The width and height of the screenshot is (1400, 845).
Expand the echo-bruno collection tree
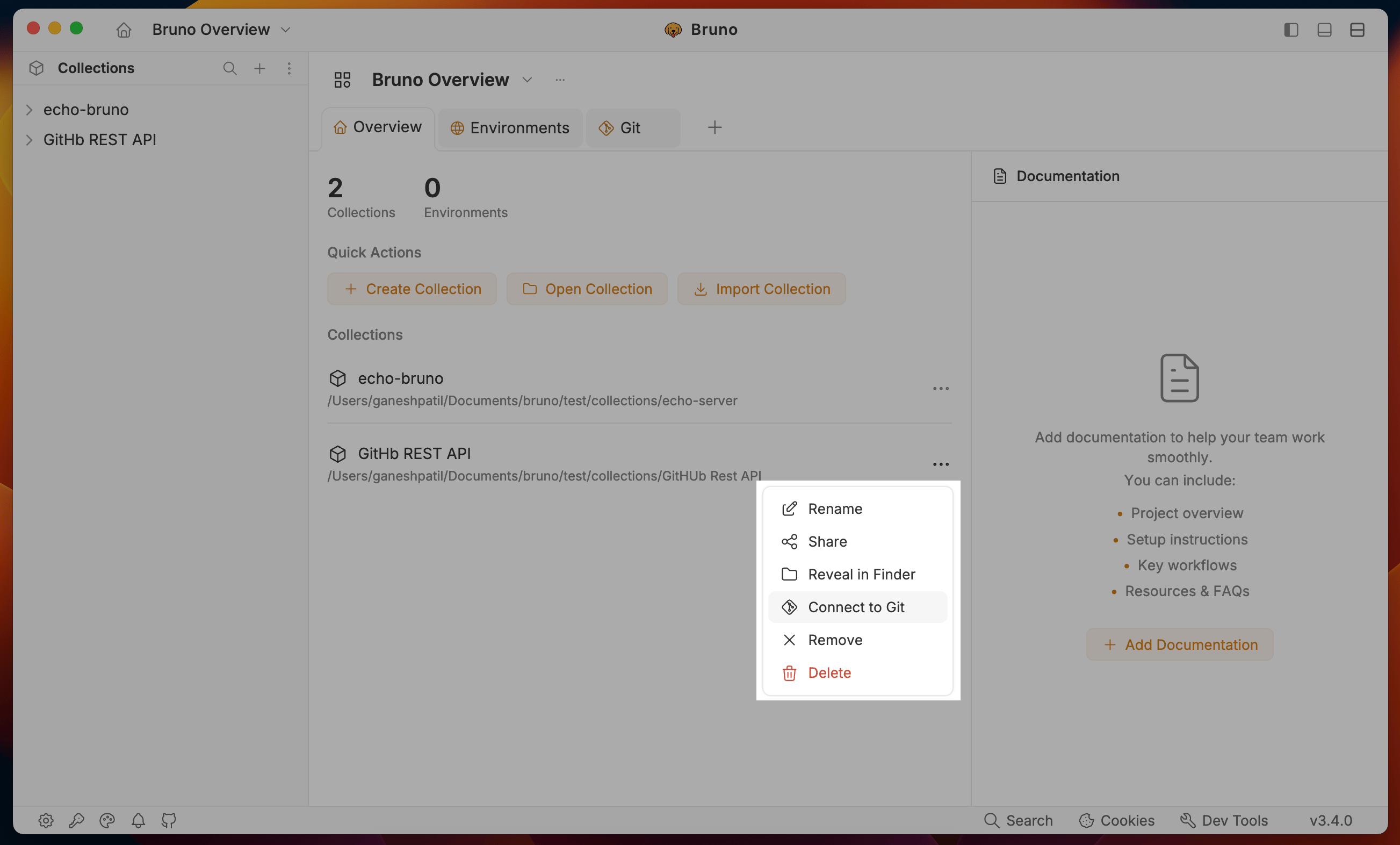pyautogui.click(x=30, y=109)
